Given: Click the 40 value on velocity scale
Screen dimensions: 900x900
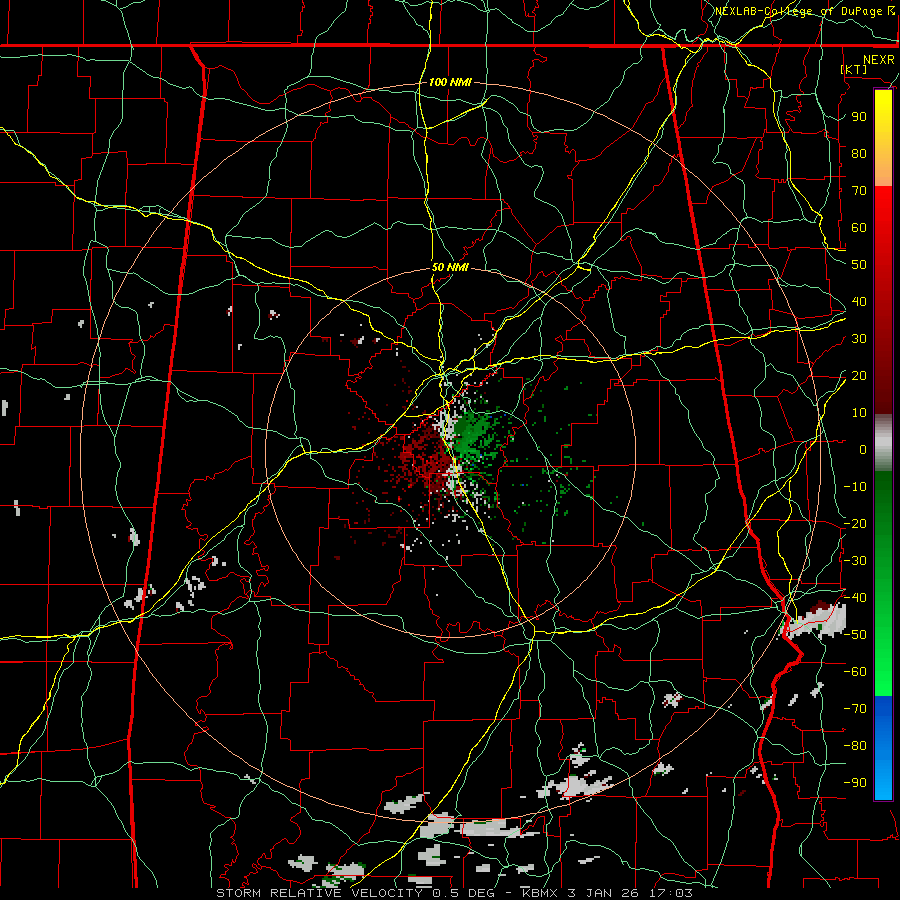Looking at the screenshot, I should [859, 301].
